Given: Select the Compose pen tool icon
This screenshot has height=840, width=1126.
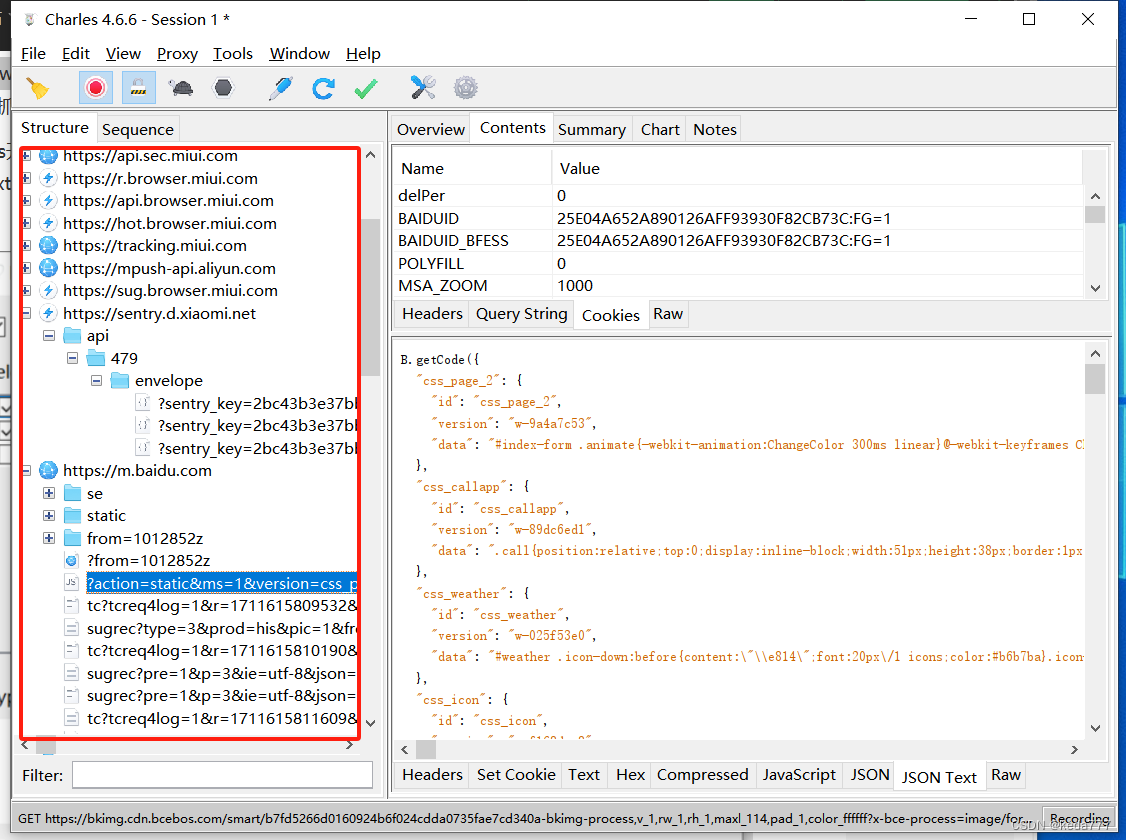Looking at the screenshot, I should pyautogui.click(x=280, y=87).
